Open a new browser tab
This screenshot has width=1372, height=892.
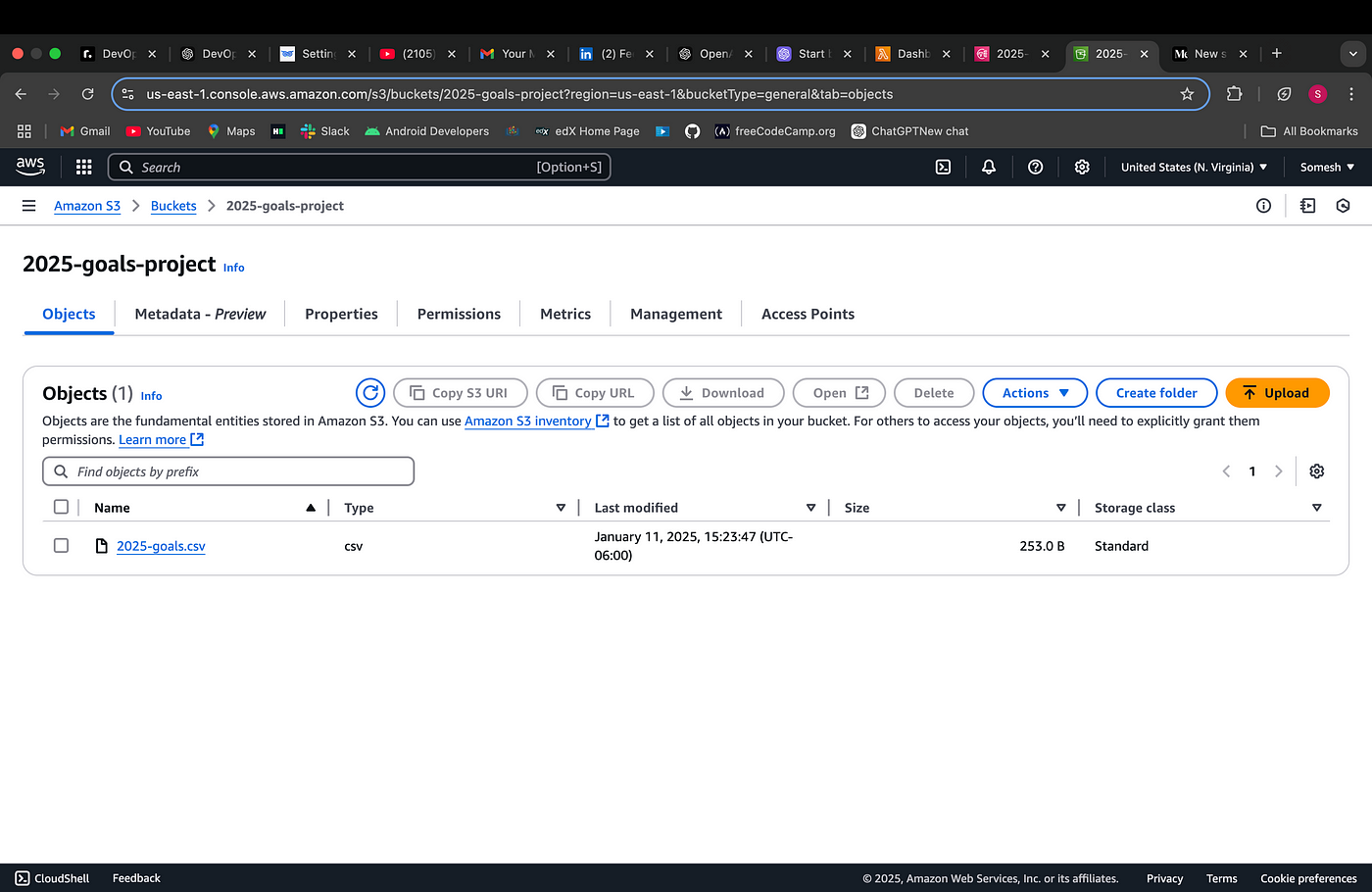(1276, 54)
